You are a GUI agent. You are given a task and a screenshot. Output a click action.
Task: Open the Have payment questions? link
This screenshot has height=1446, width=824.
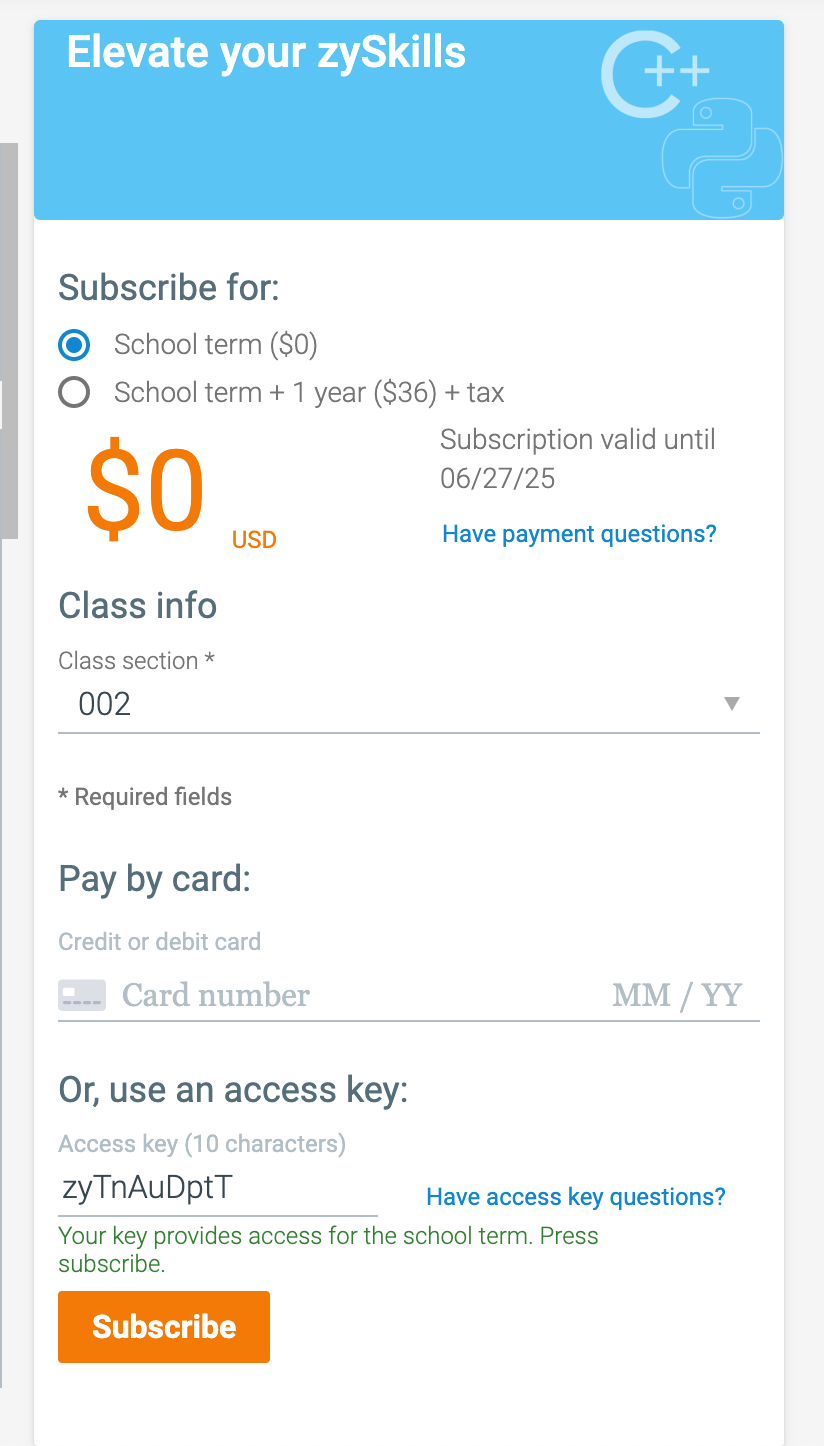coord(579,534)
